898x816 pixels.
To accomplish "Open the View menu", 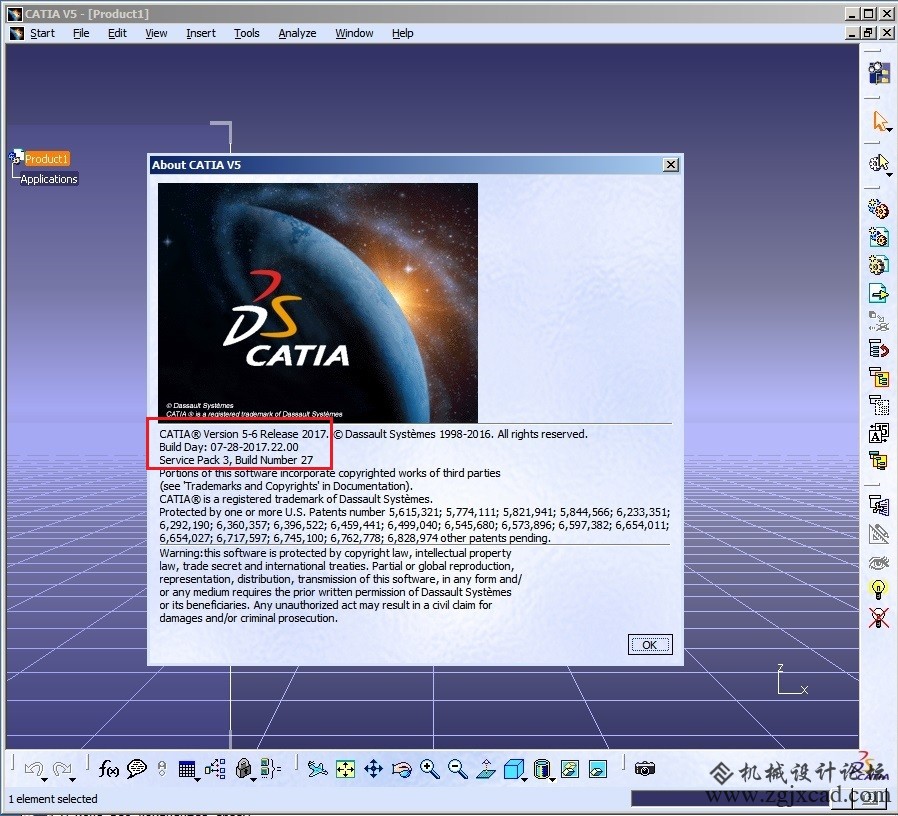I will (x=156, y=33).
